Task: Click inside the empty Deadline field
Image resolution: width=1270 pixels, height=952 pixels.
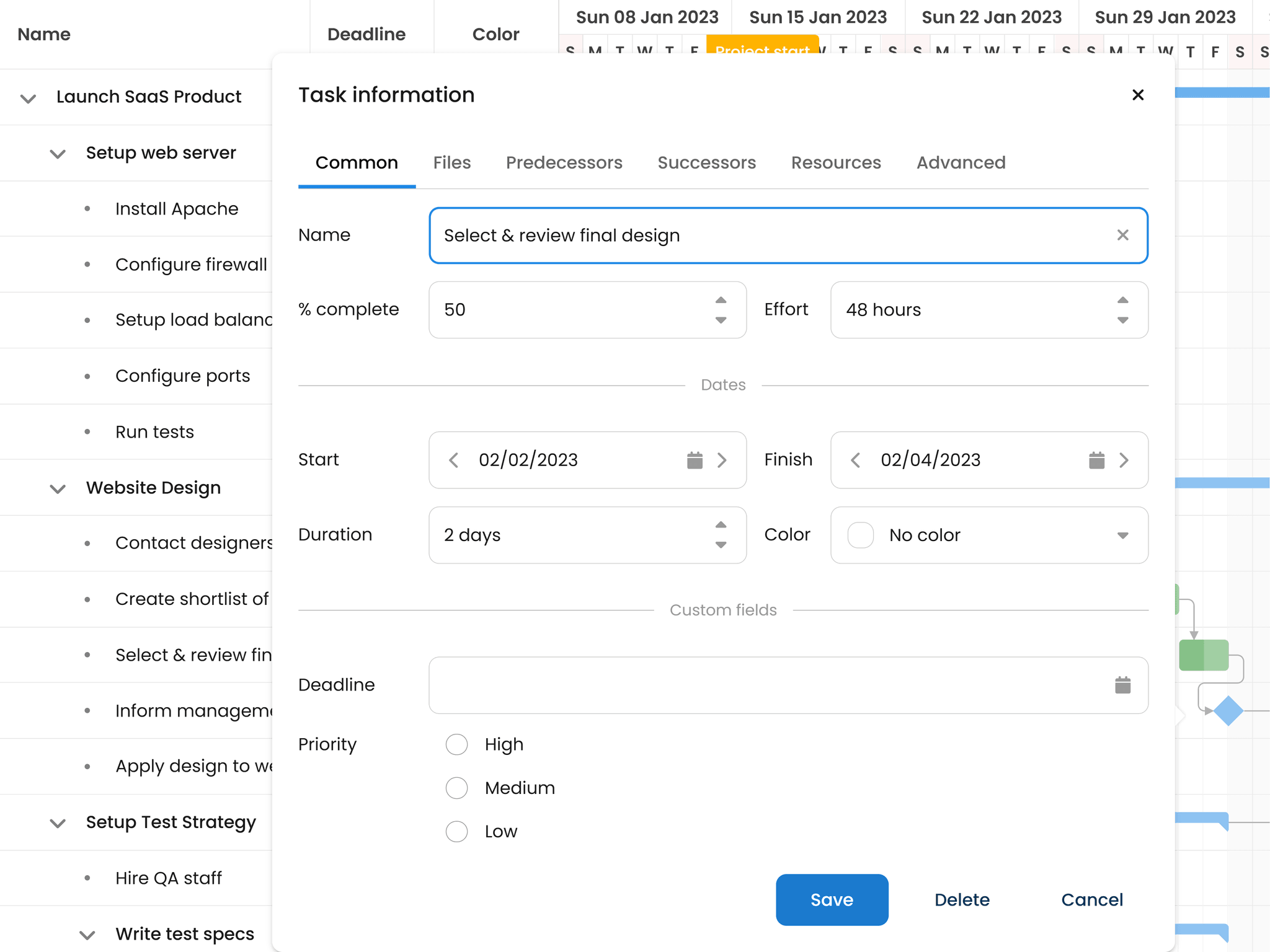Action: [744, 685]
